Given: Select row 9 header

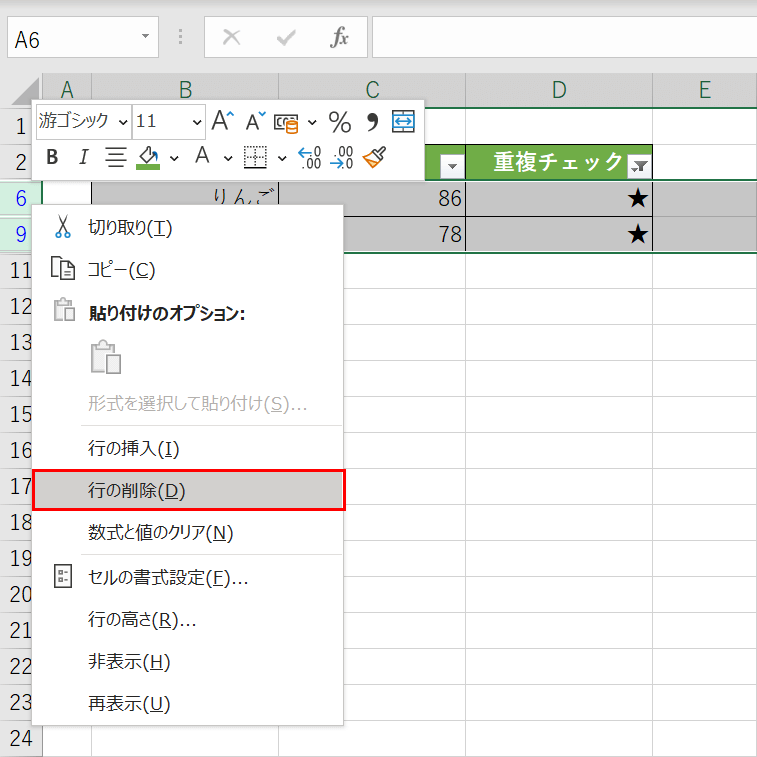Looking at the screenshot, I should (21, 234).
